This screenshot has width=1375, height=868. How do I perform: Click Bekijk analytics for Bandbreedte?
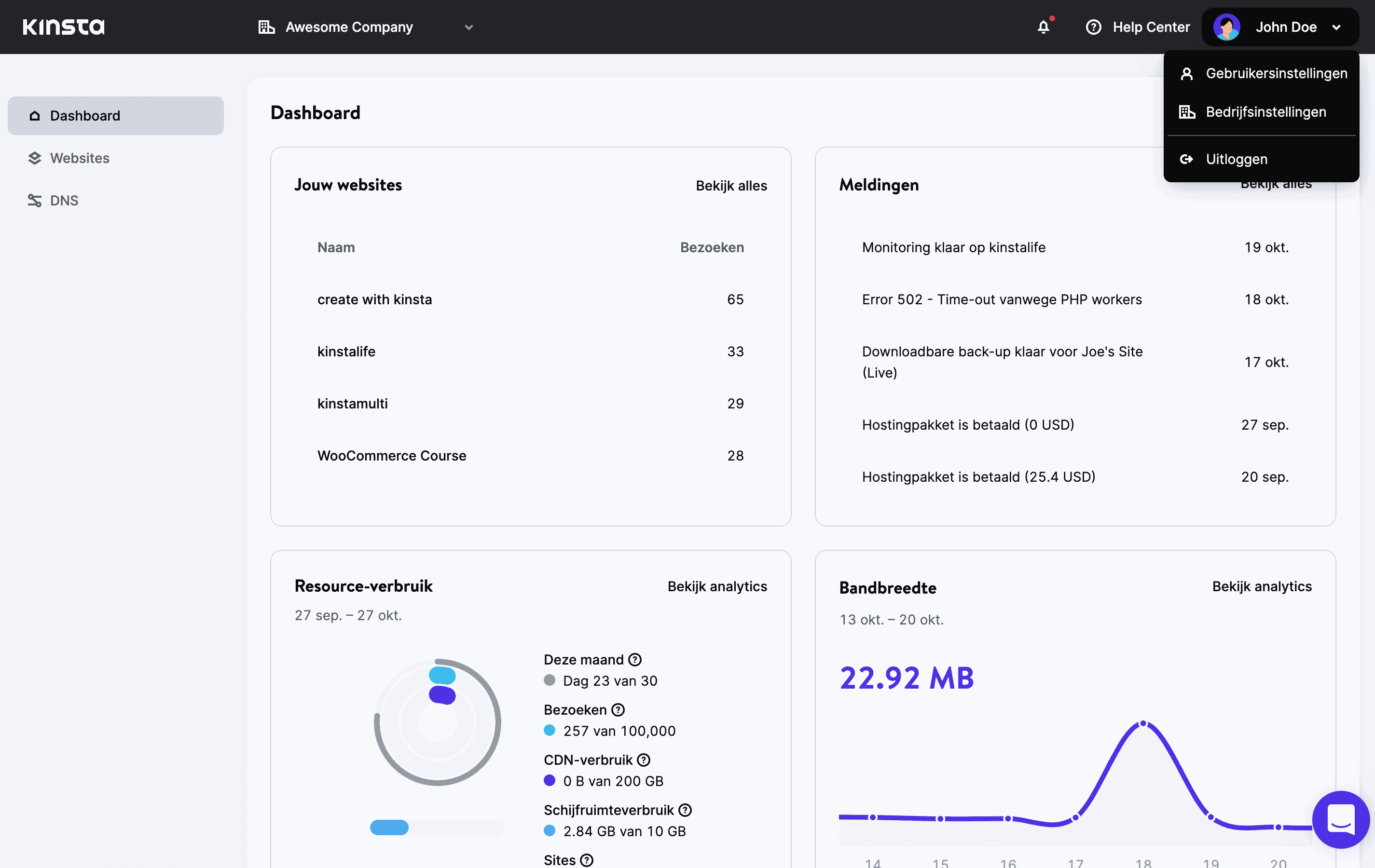click(x=1261, y=586)
